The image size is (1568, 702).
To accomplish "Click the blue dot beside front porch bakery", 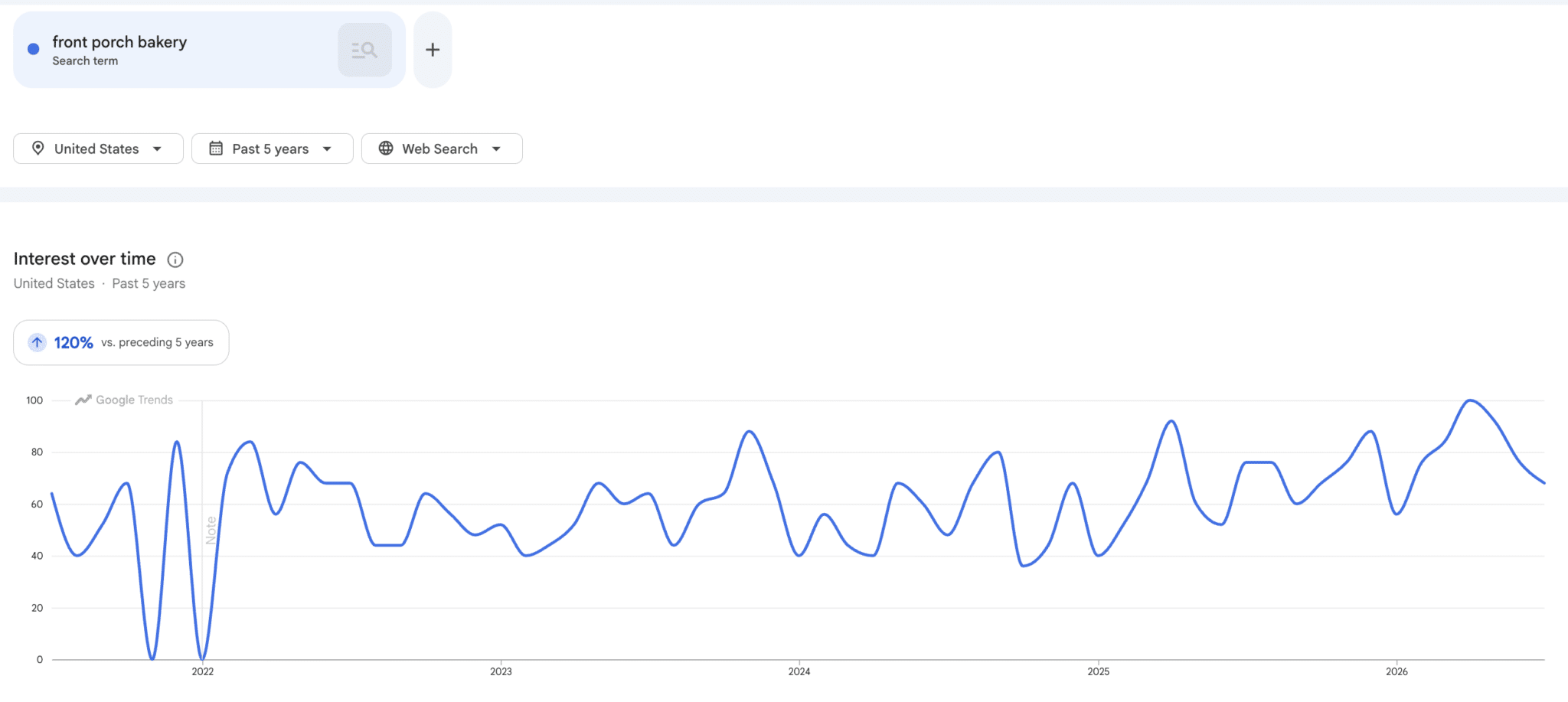I will pyautogui.click(x=34, y=49).
